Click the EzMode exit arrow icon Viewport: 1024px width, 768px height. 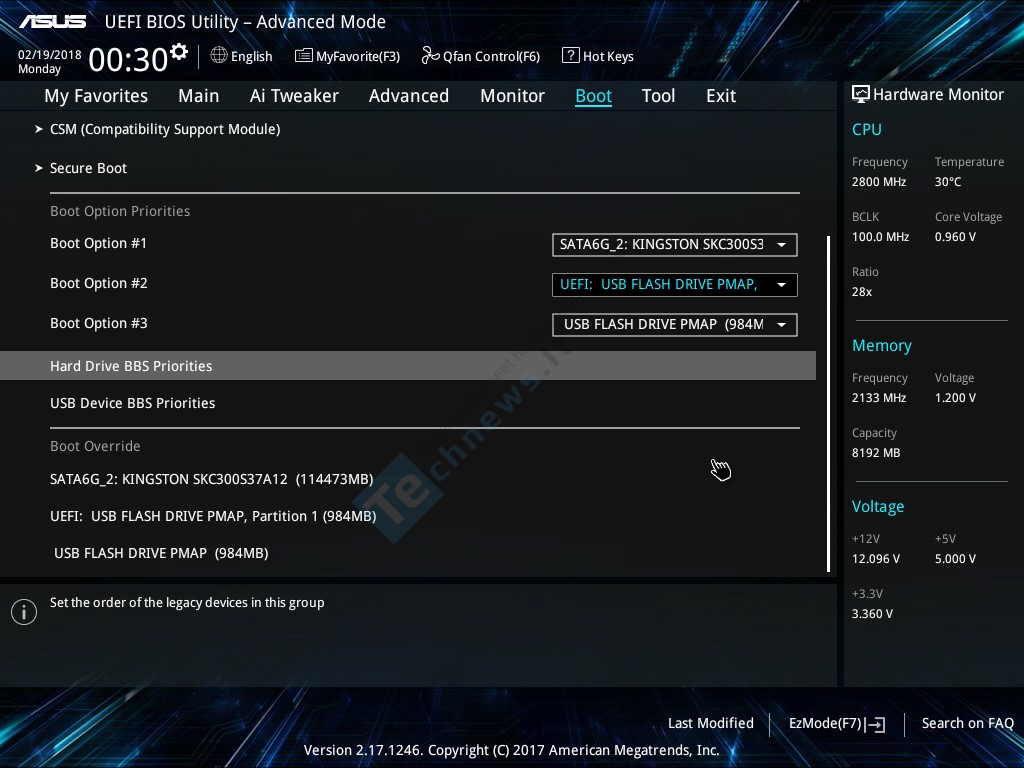pyautogui.click(x=876, y=724)
